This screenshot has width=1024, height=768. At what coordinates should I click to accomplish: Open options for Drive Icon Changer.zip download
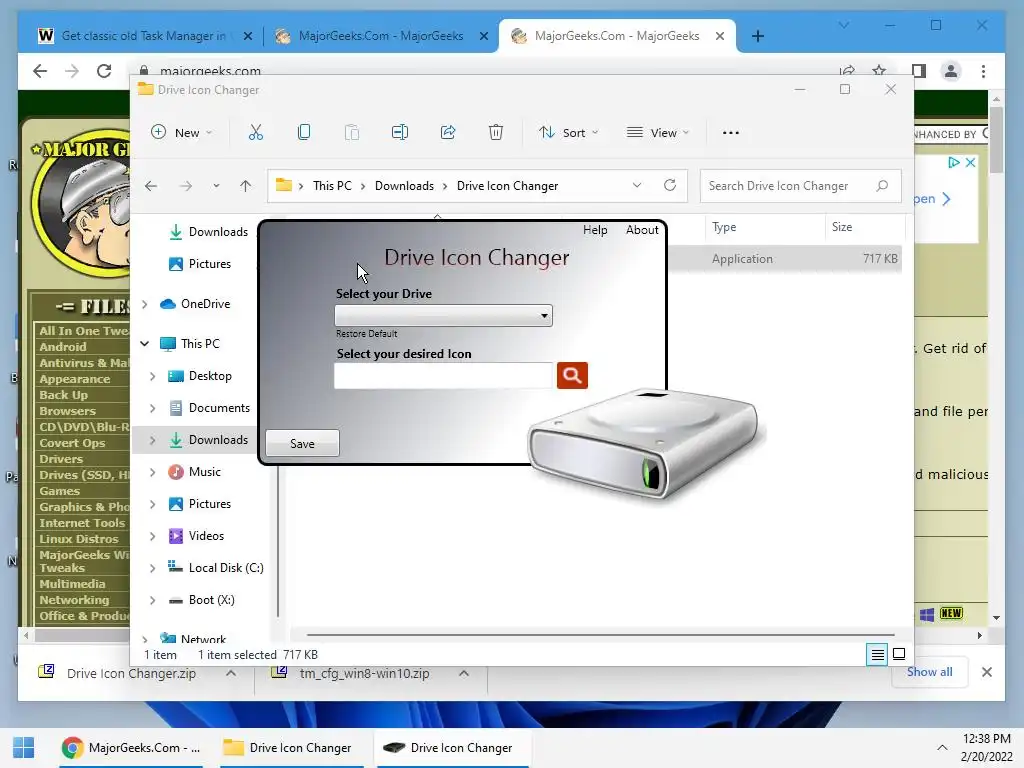click(231, 673)
